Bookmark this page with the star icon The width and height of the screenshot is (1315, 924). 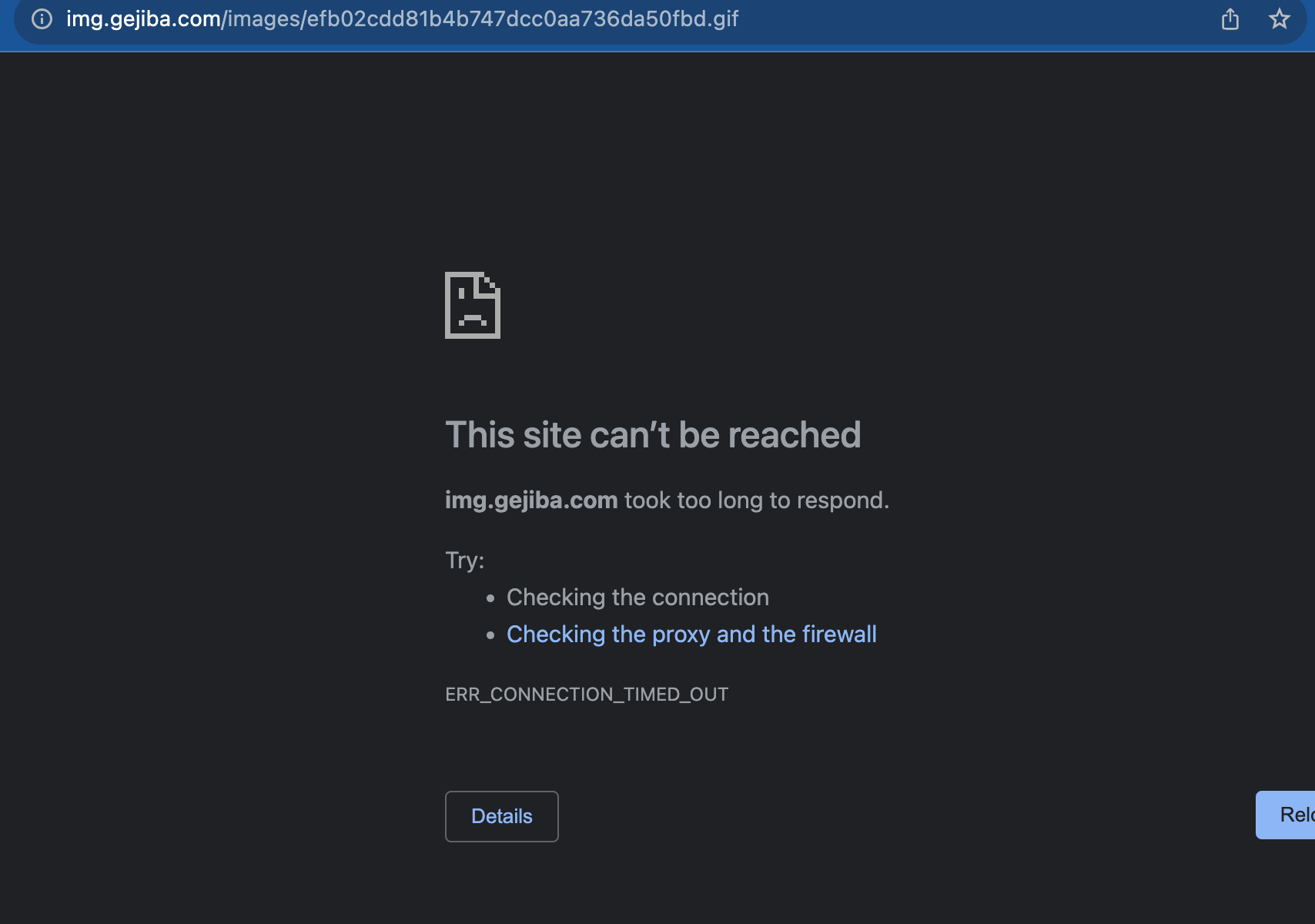[1279, 19]
